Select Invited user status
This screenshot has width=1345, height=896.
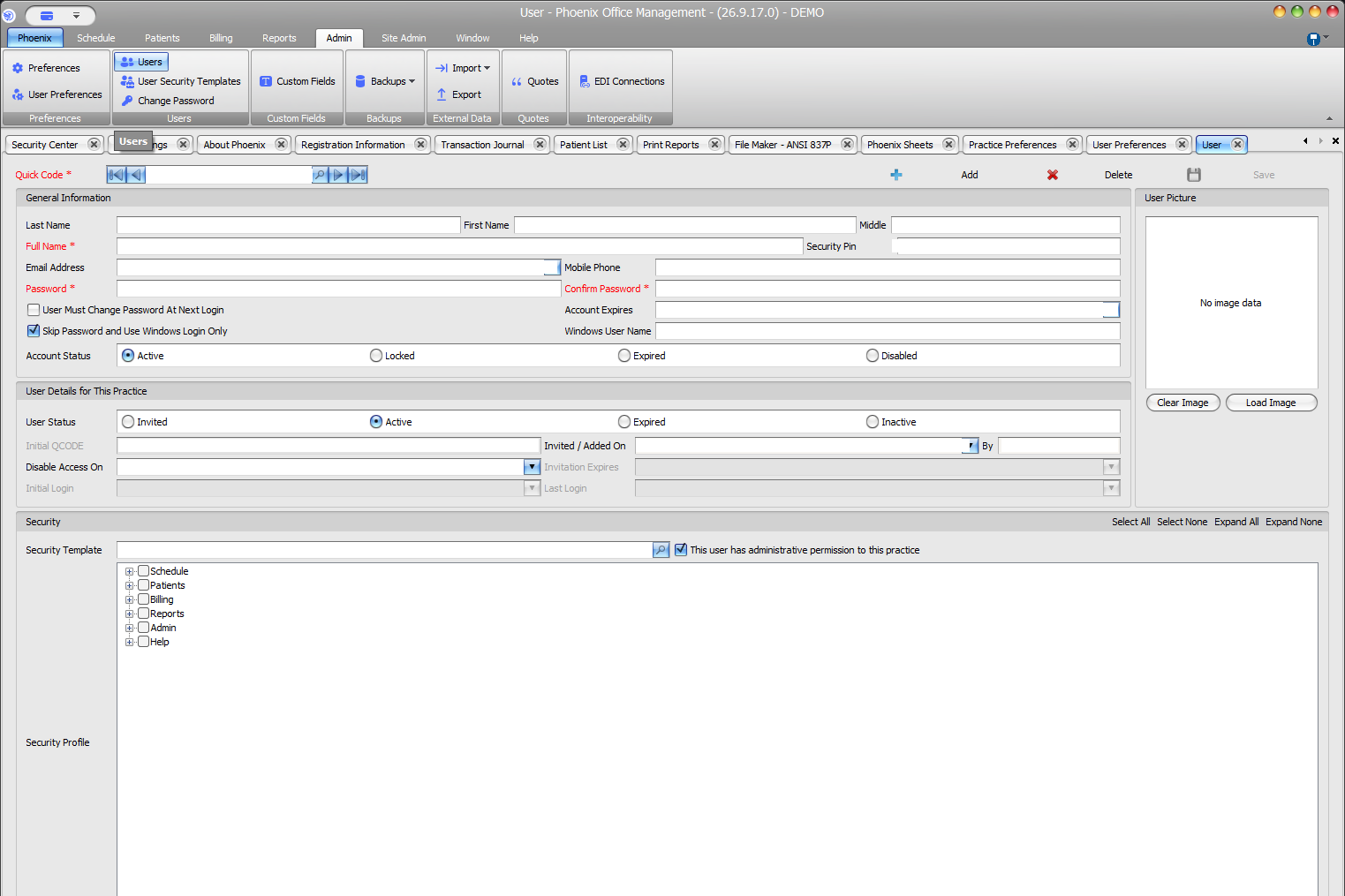tap(128, 422)
